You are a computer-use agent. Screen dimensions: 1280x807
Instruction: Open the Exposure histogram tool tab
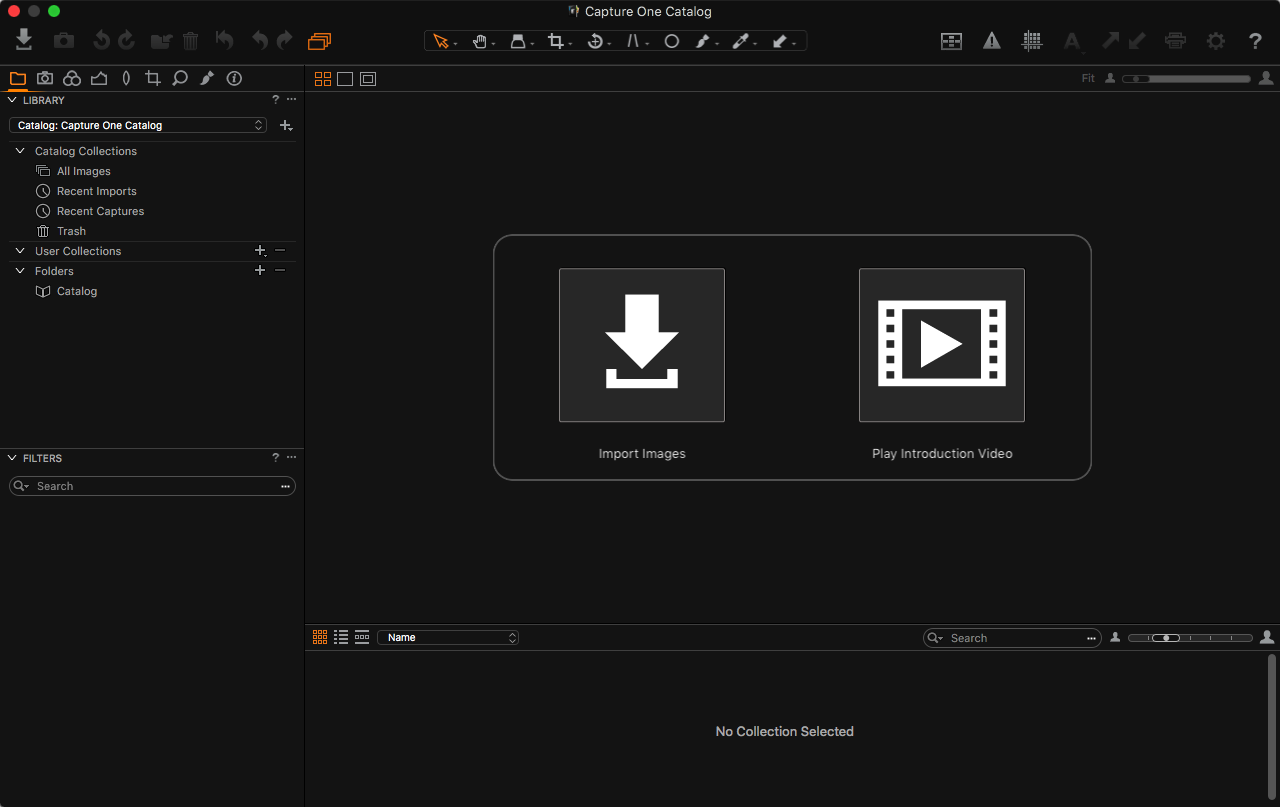coord(99,78)
